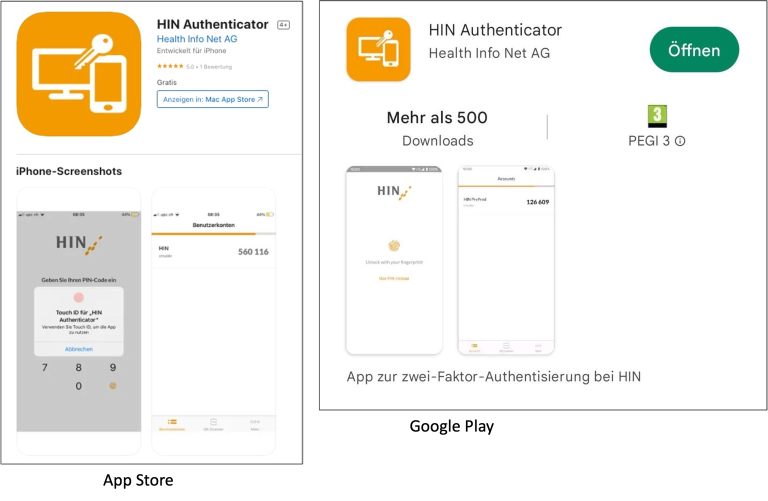768x501 pixels.
Task: Click the HIN logo in the Android screenshot
Action: coord(394,192)
